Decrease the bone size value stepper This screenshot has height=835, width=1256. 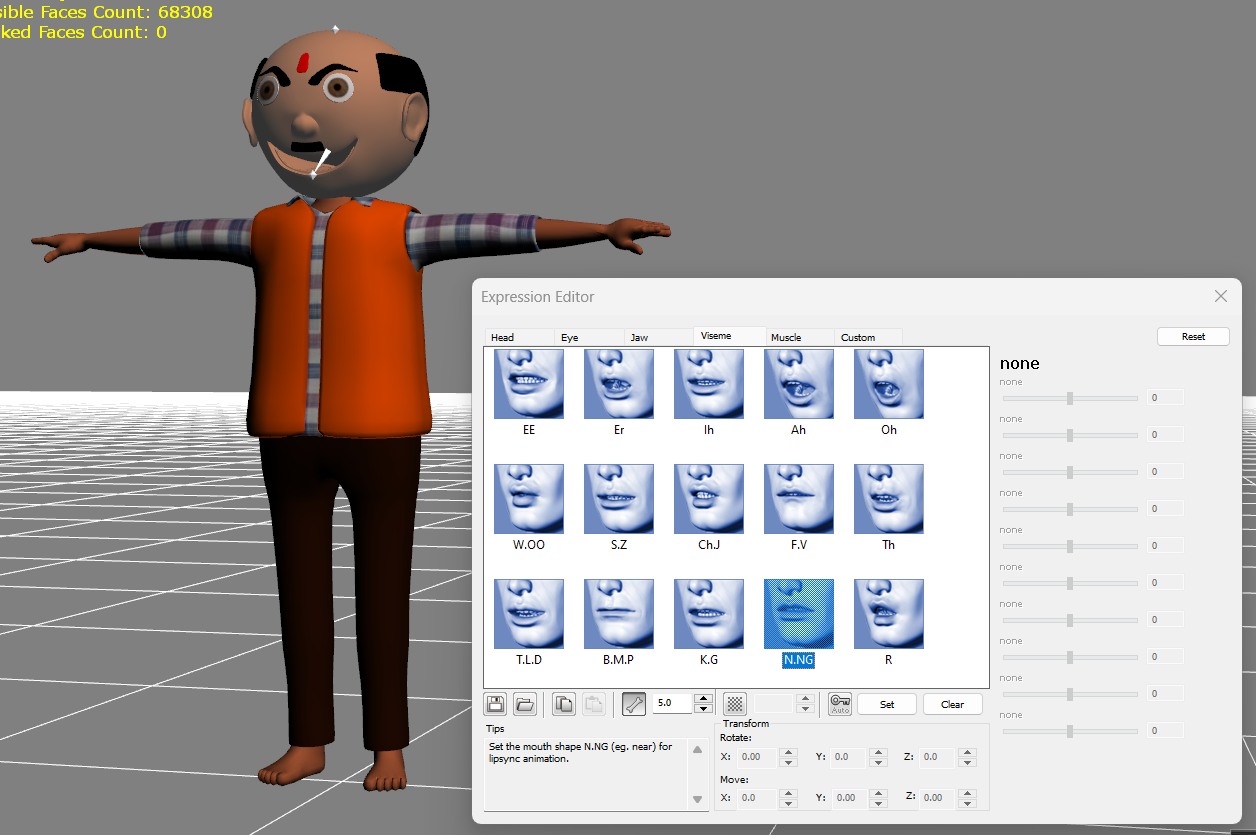coord(703,709)
